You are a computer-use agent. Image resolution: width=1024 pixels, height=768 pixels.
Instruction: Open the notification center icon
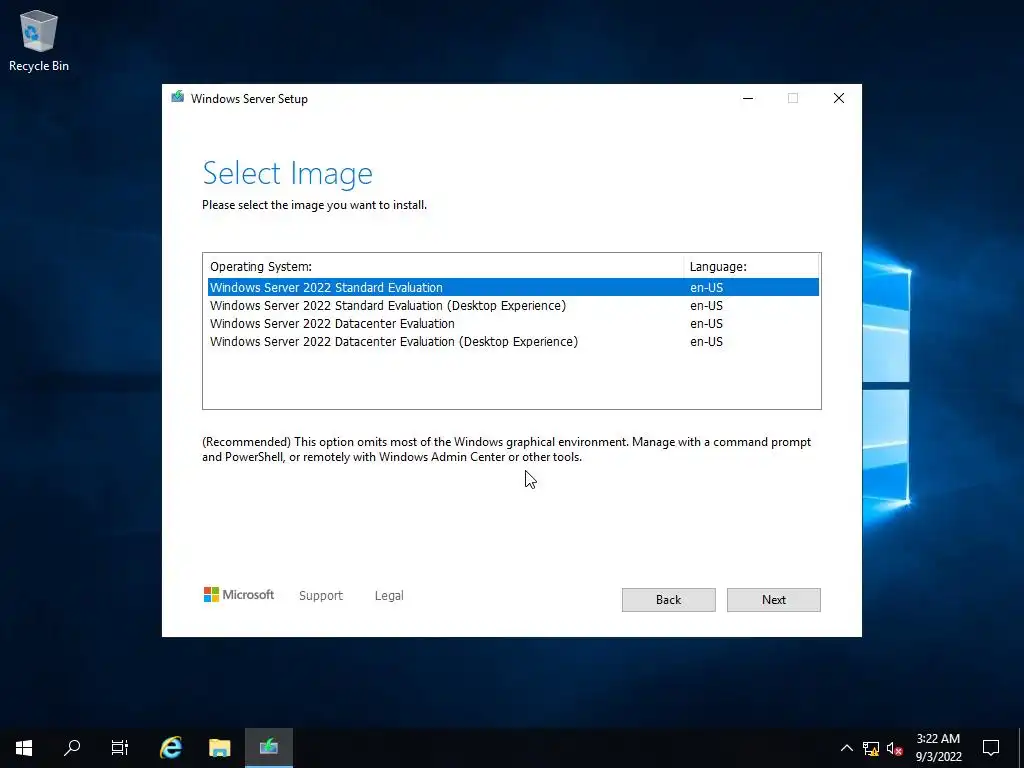[991, 748]
